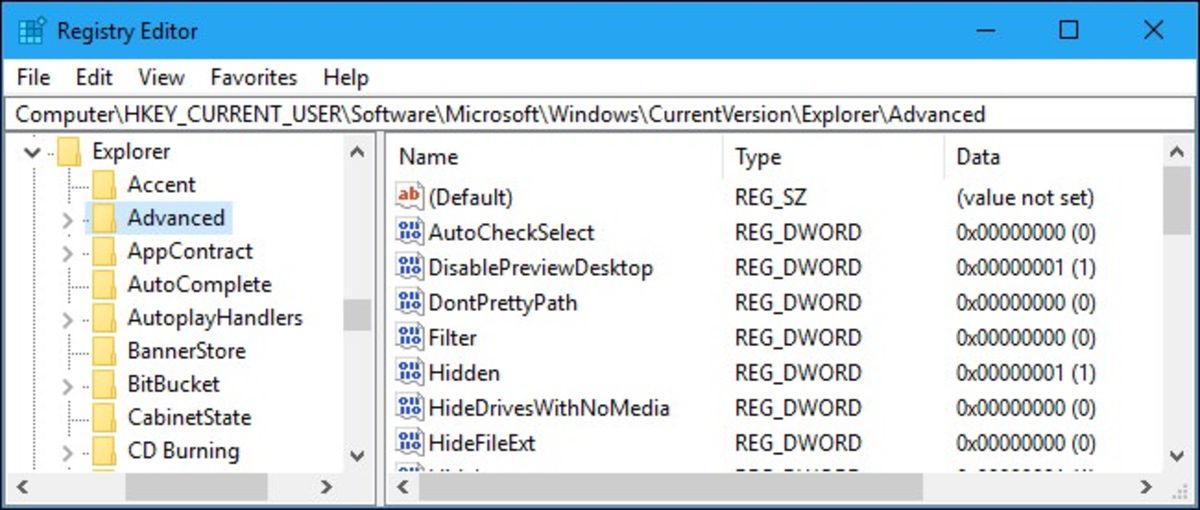Click the BannerStore folder icon
The width and height of the screenshot is (1200, 510).
[104, 351]
